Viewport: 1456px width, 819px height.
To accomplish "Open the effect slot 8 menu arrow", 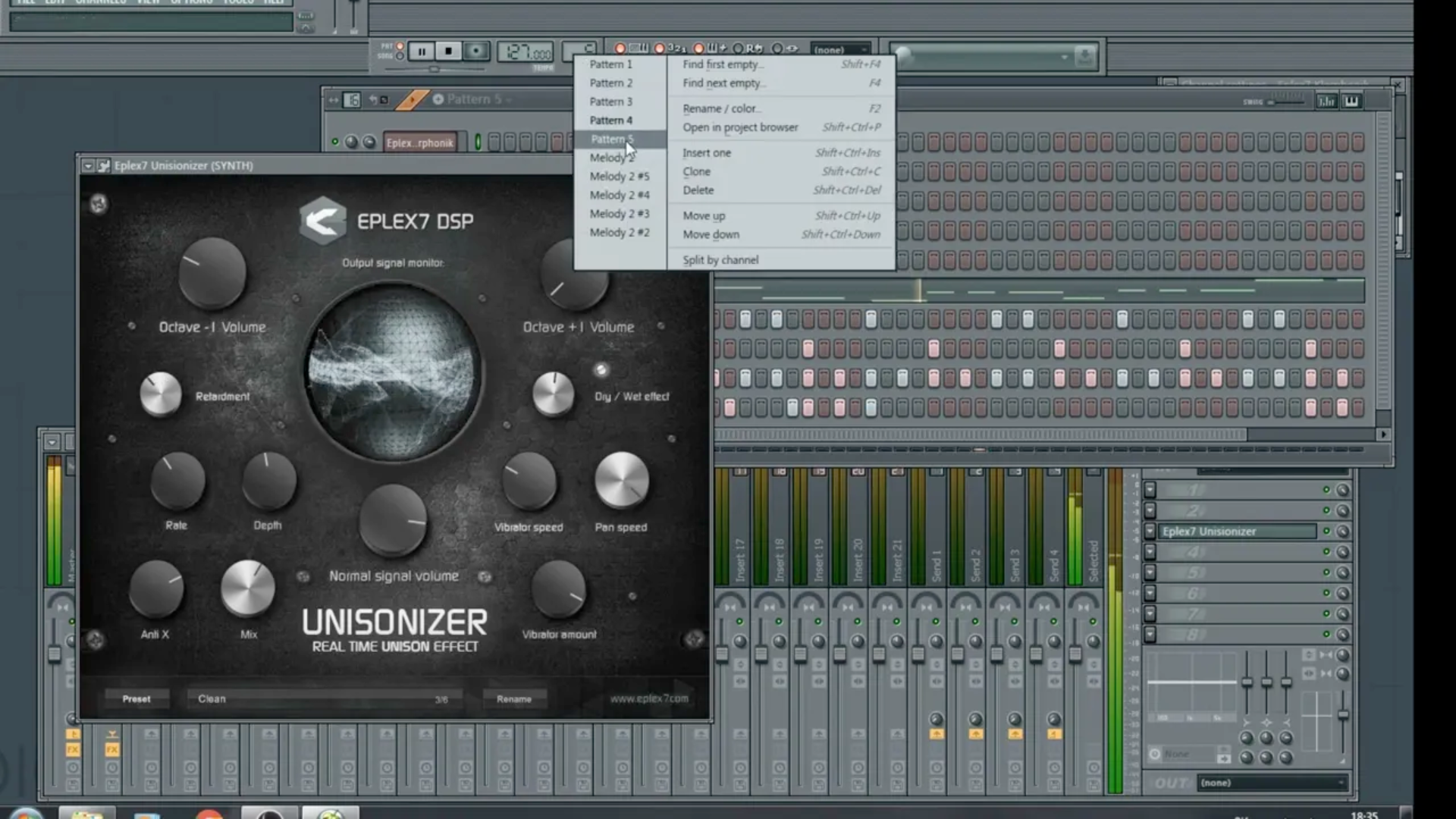I will (1150, 634).
